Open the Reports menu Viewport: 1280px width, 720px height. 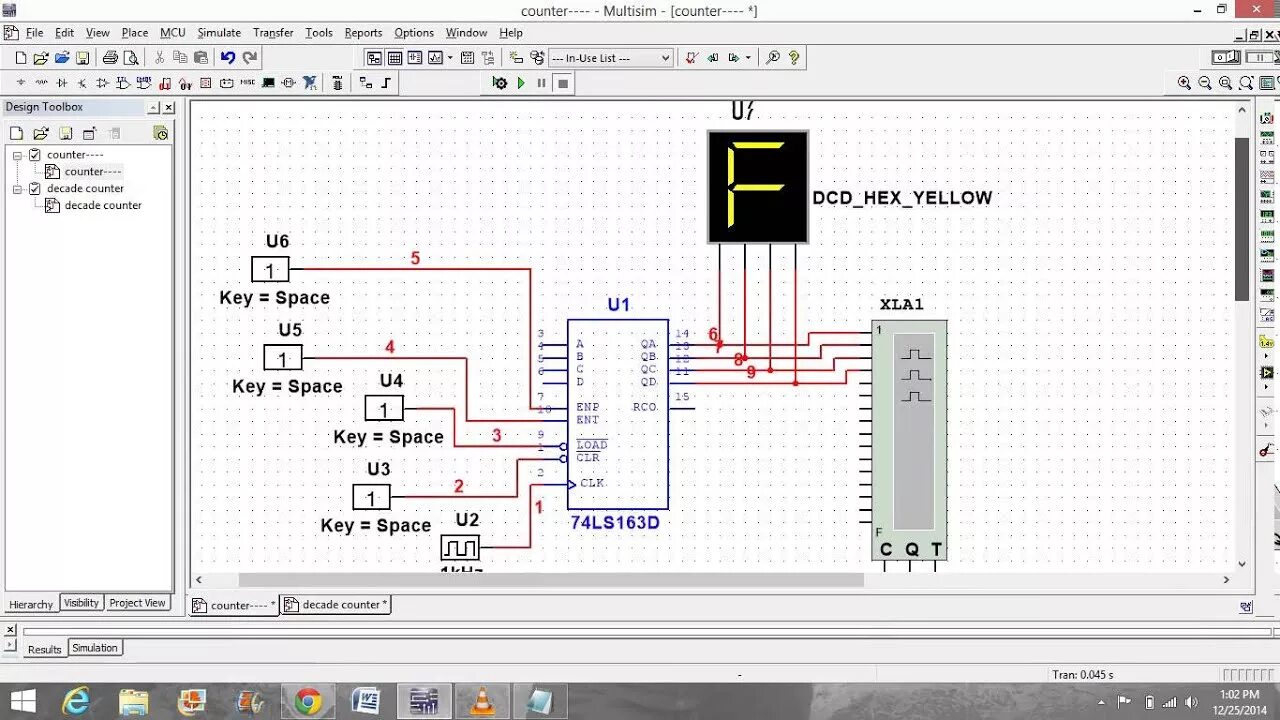click(363, 33)
